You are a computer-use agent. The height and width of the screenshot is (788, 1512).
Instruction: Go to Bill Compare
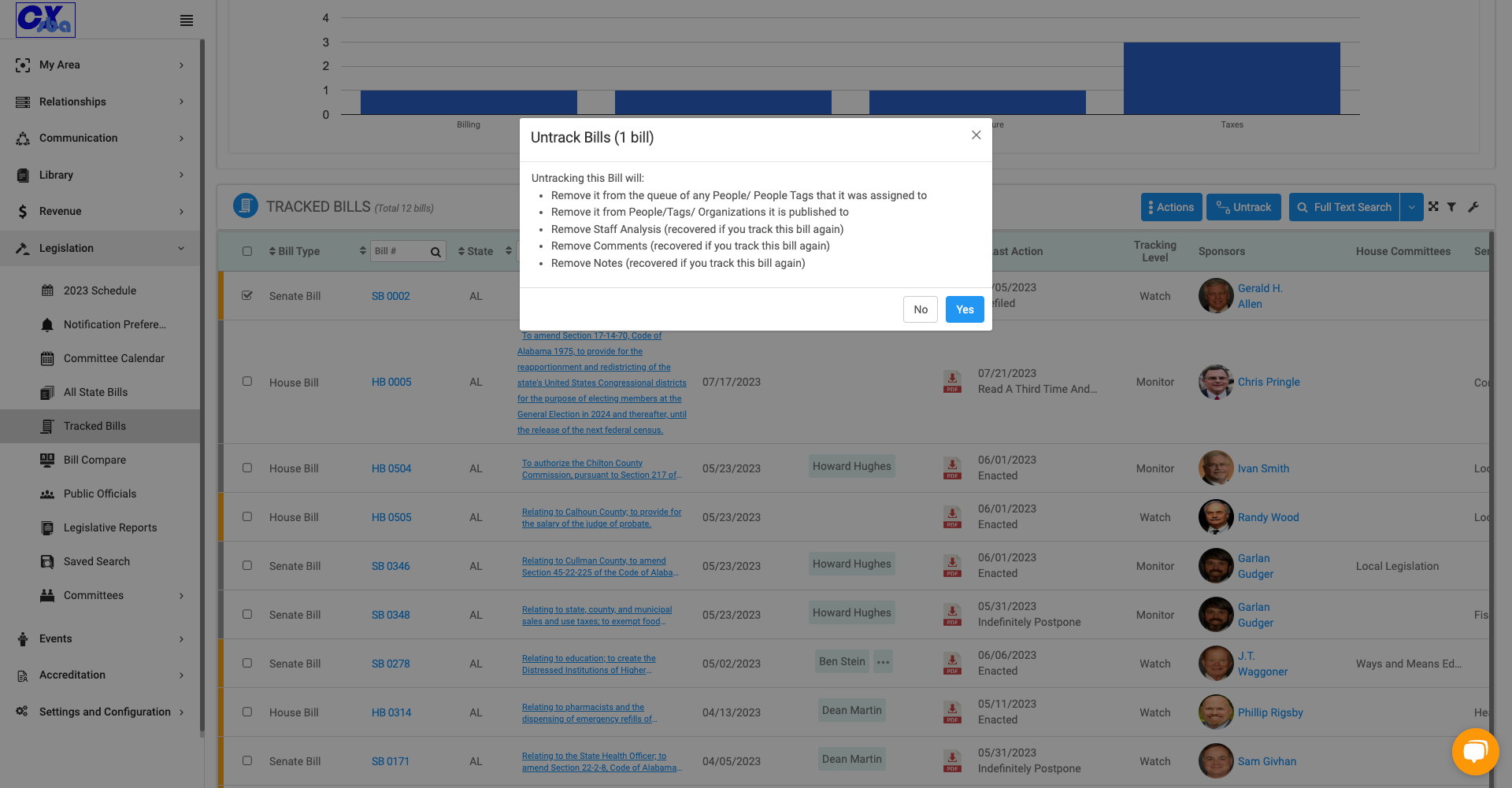[x=94, y=460]
